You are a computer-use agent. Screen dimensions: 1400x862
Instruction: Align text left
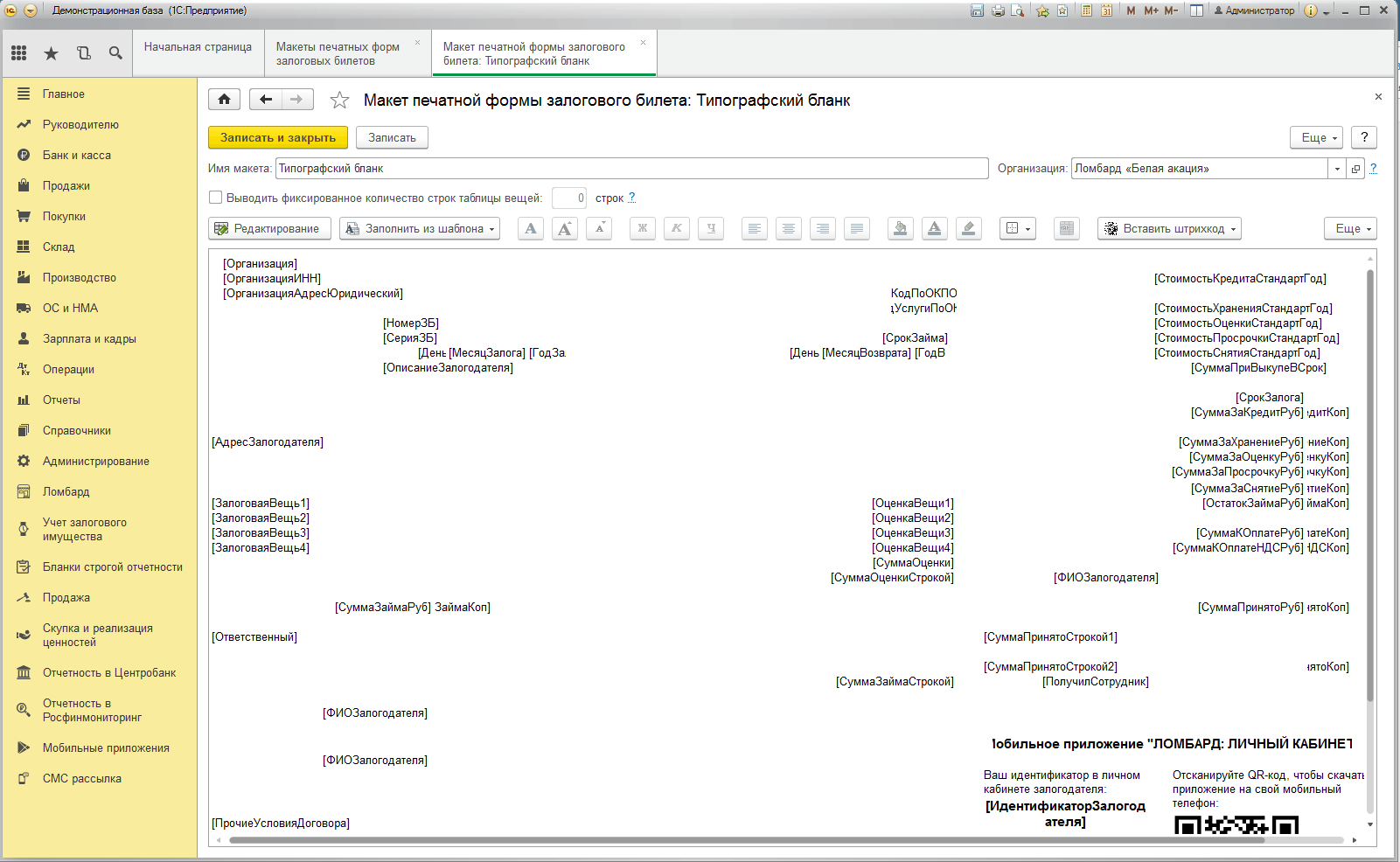pyautogui.click(x=755, y=228)
